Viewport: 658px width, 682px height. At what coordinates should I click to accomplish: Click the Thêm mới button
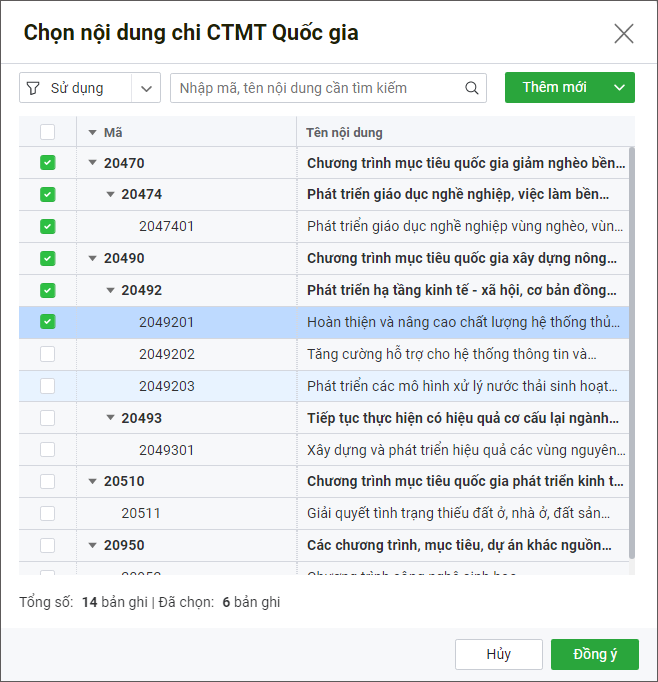point(554,88)
